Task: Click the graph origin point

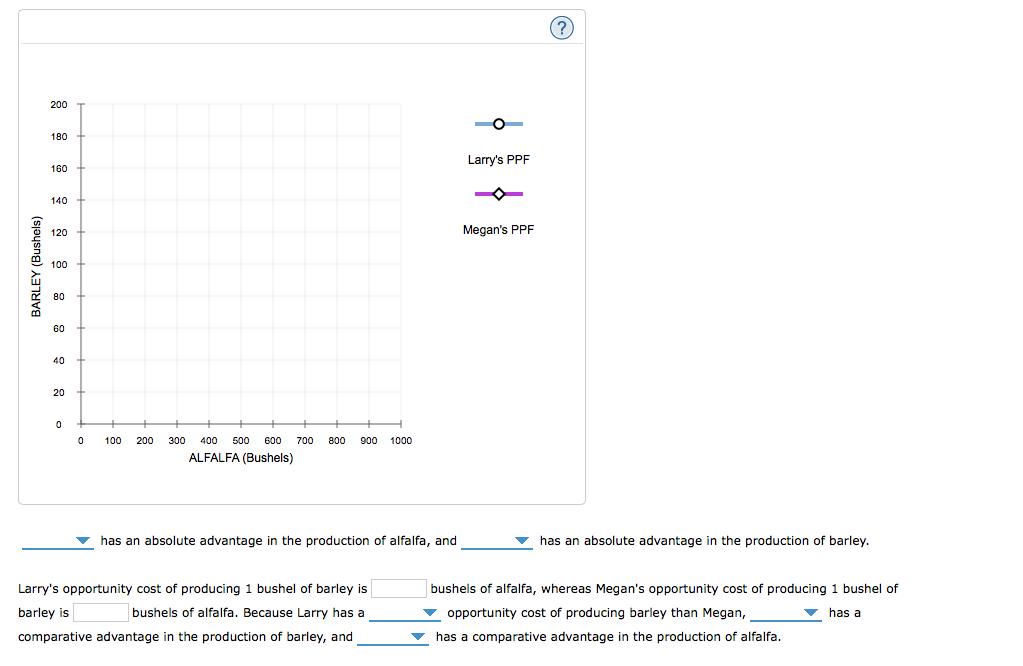Action: [81, 424]
